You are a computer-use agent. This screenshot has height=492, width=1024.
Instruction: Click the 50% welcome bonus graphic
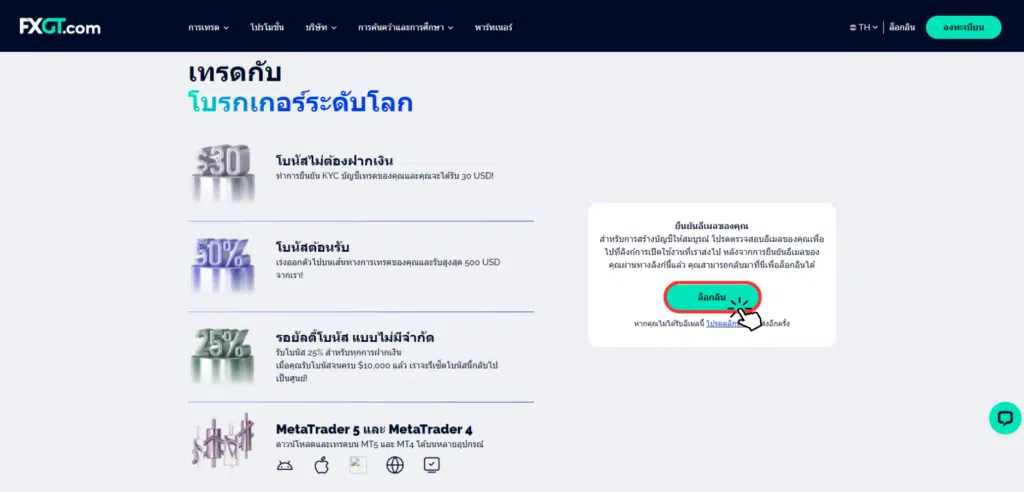[x=223, y=264]
